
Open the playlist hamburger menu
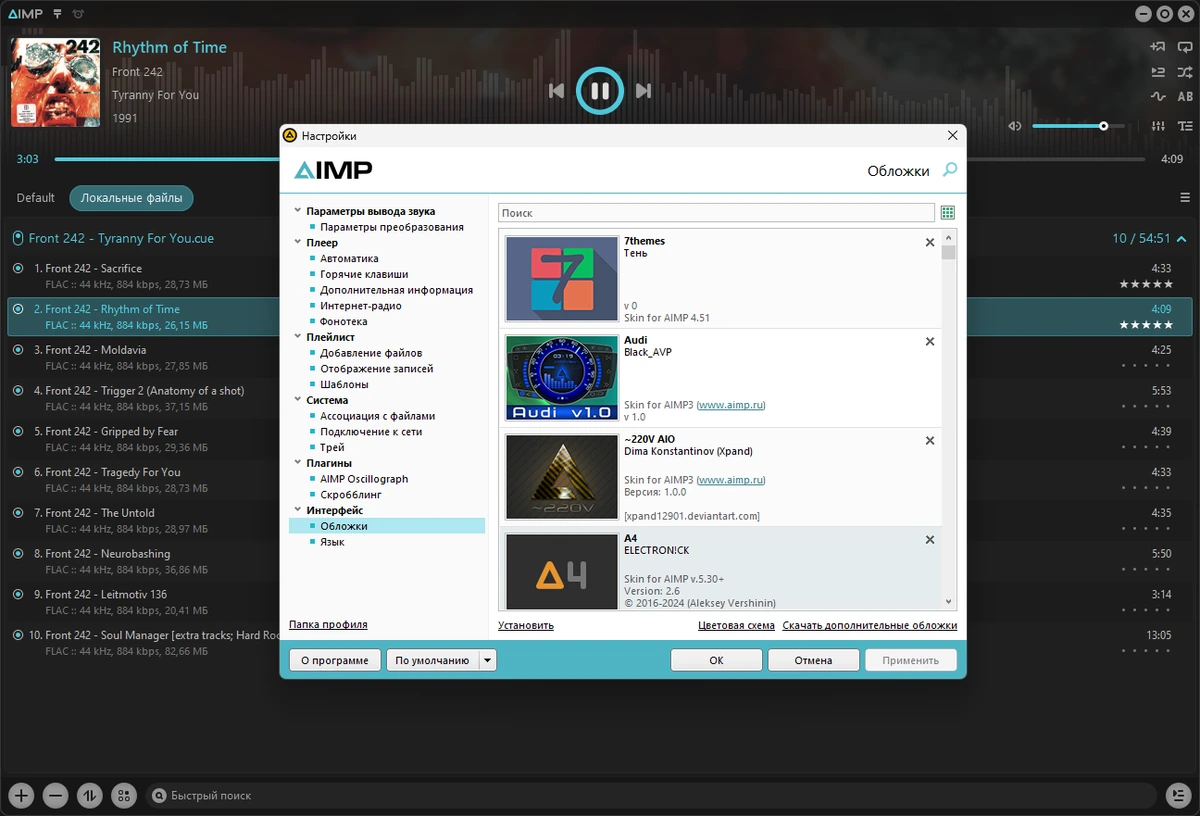point(1185,198)
